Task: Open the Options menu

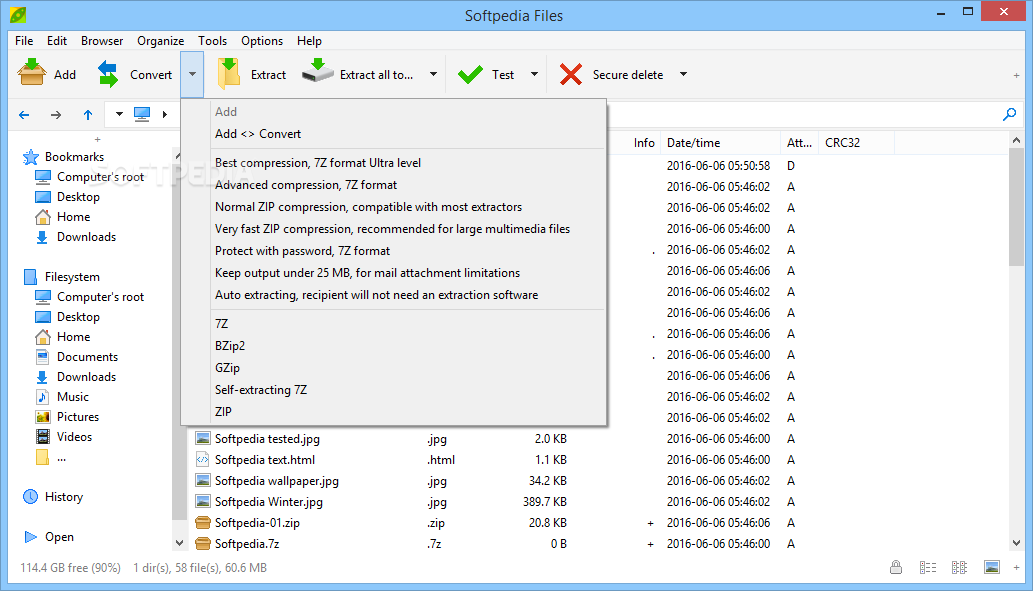Action: (x=262, y=41)
